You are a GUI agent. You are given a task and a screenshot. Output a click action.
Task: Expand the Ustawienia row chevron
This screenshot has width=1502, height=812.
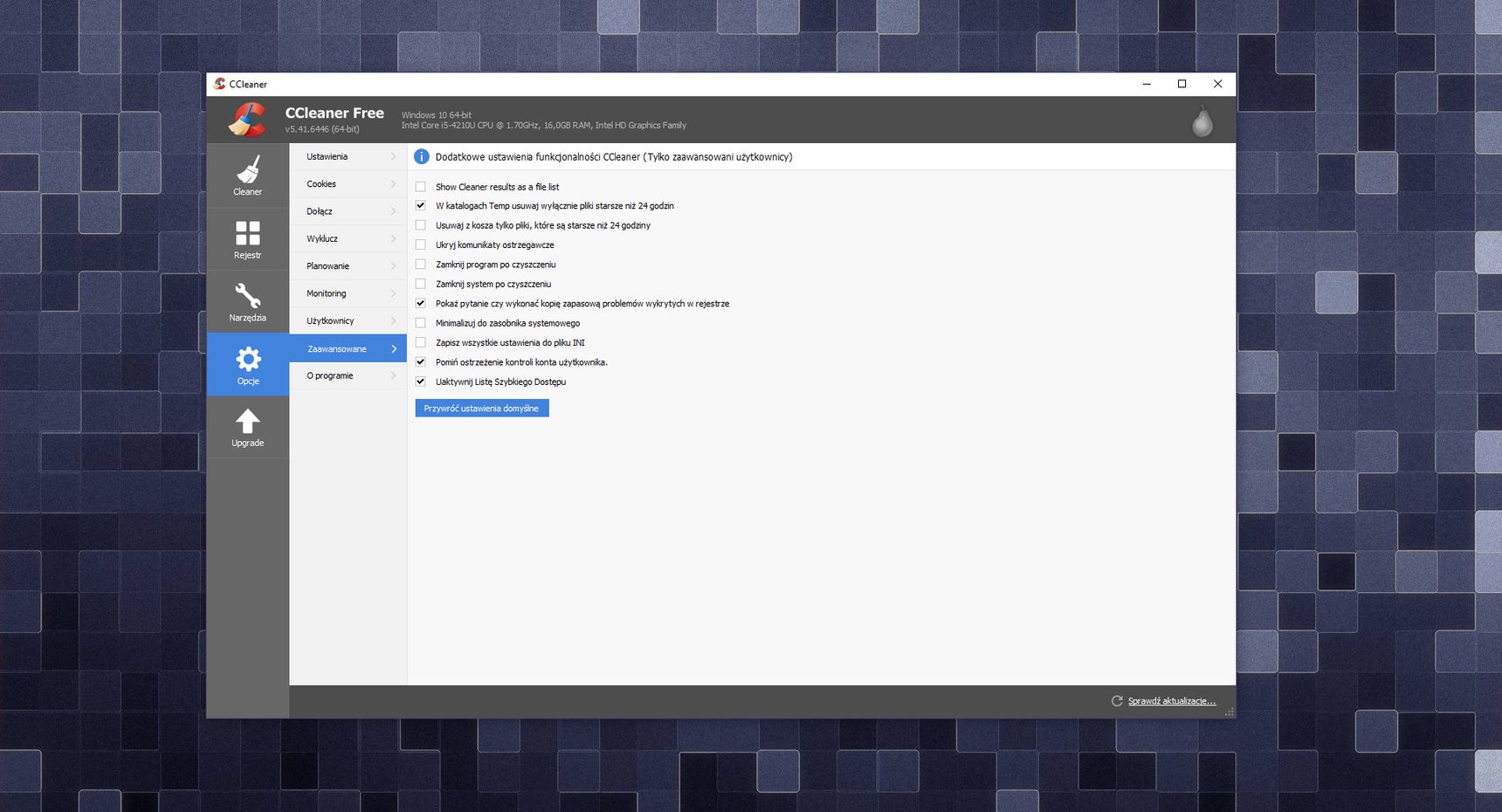393,157
